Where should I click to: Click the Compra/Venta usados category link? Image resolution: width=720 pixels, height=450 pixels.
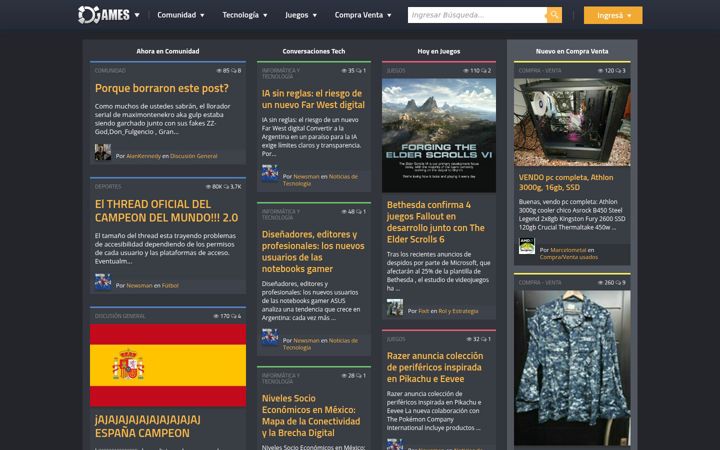(568, 258)
